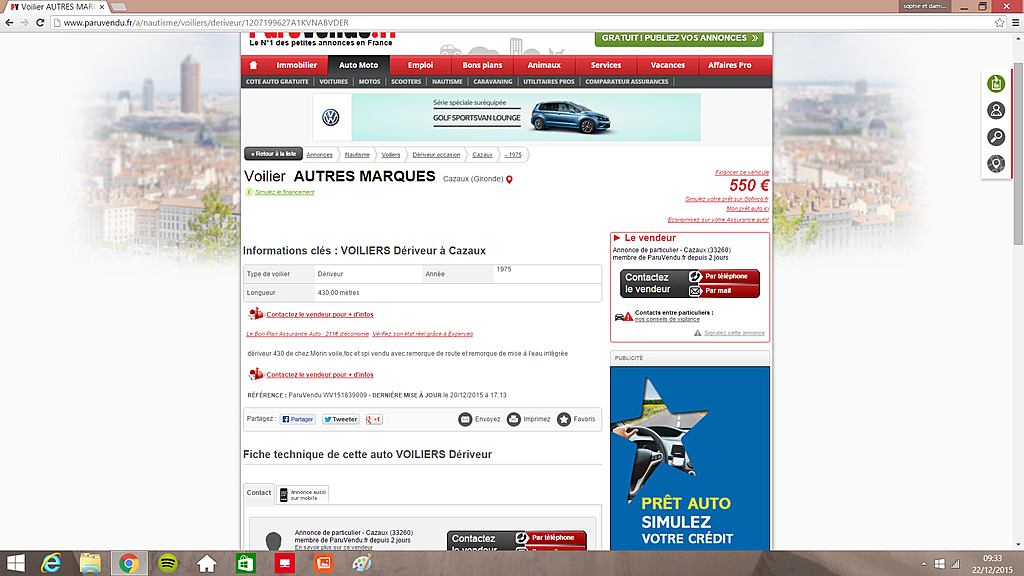Select the Auto Moto tab
1024x576 pixels.
359,65
